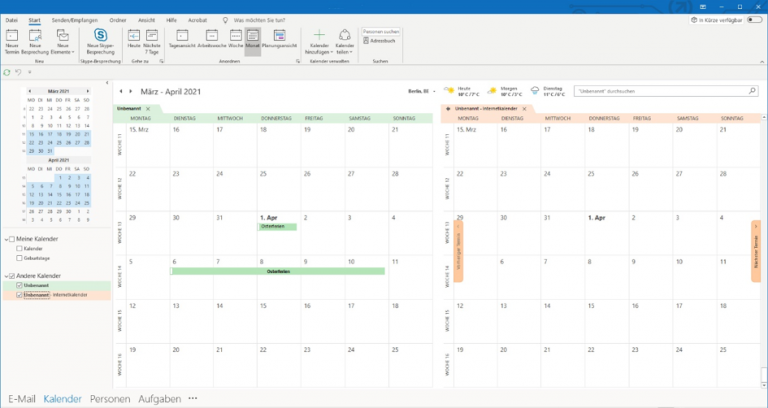This screenshot has height=408, width=768.
Task: Select the Arbeitswoche view
Action: tap(214, 42)
